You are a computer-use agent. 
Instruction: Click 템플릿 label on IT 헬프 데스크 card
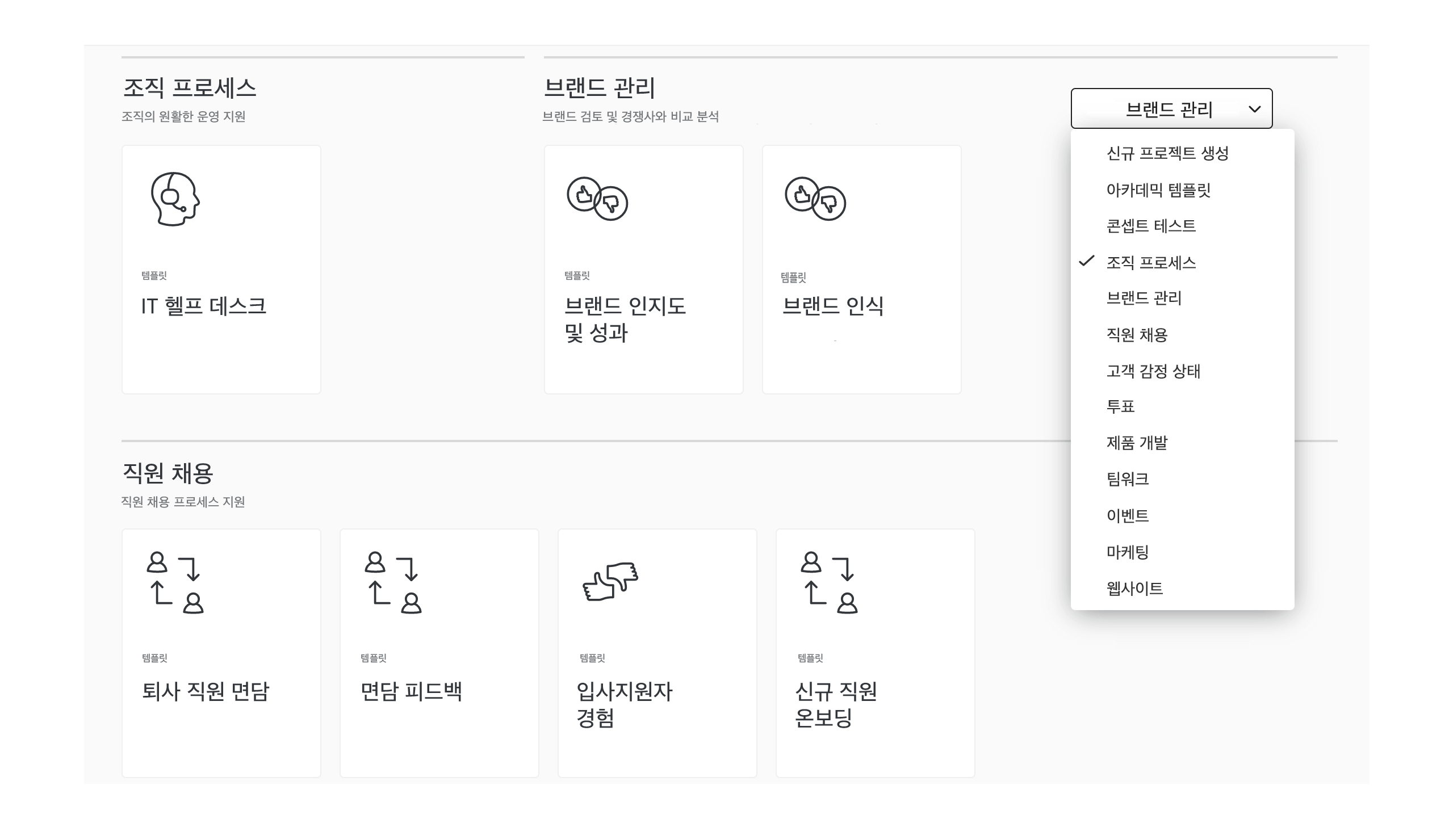pyautogui.click(x=154, y=276)
